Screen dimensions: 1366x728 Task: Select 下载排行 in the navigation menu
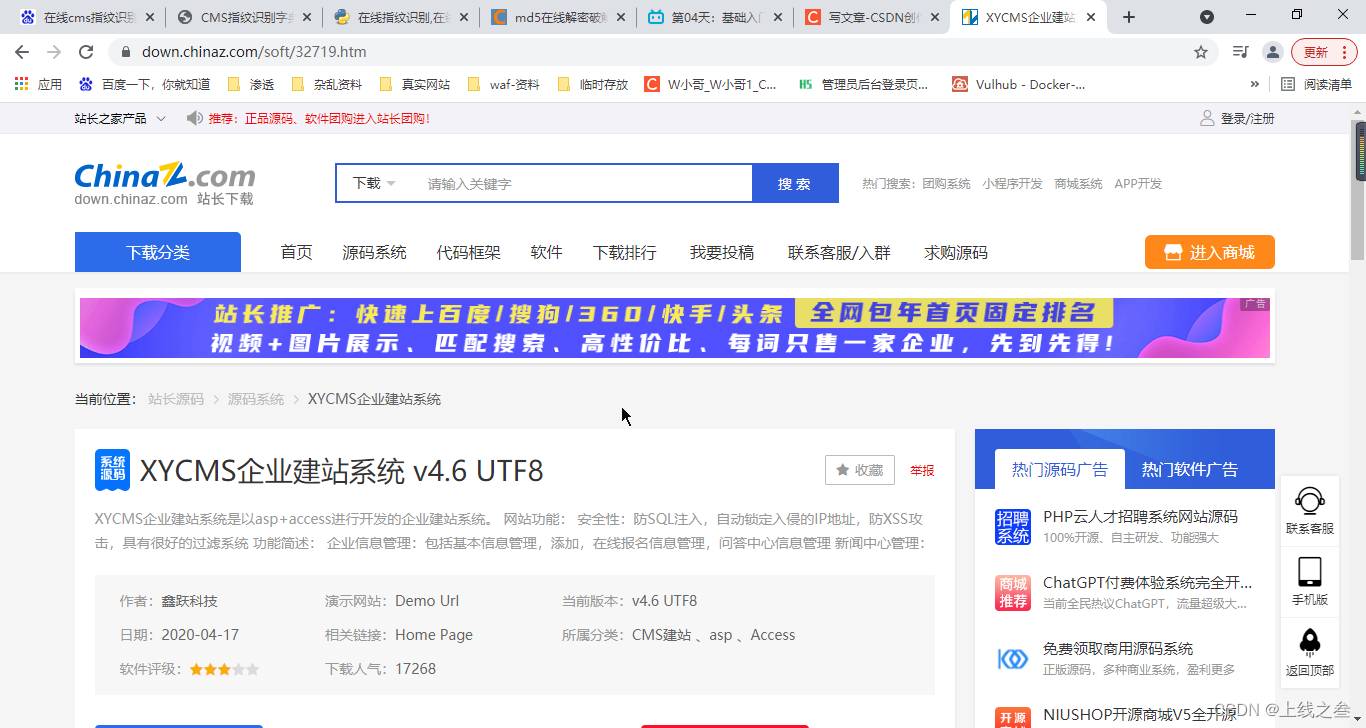(624, 252)
